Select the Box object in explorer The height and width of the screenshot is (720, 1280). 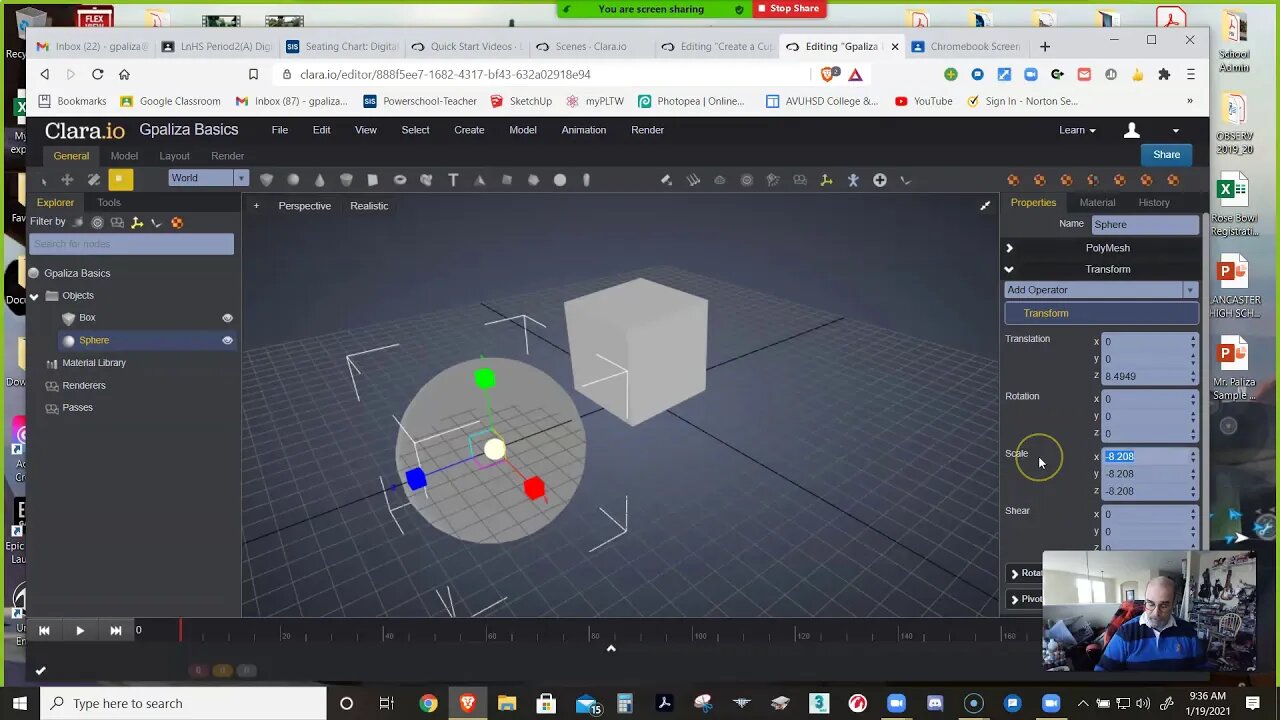pos(87,318)
